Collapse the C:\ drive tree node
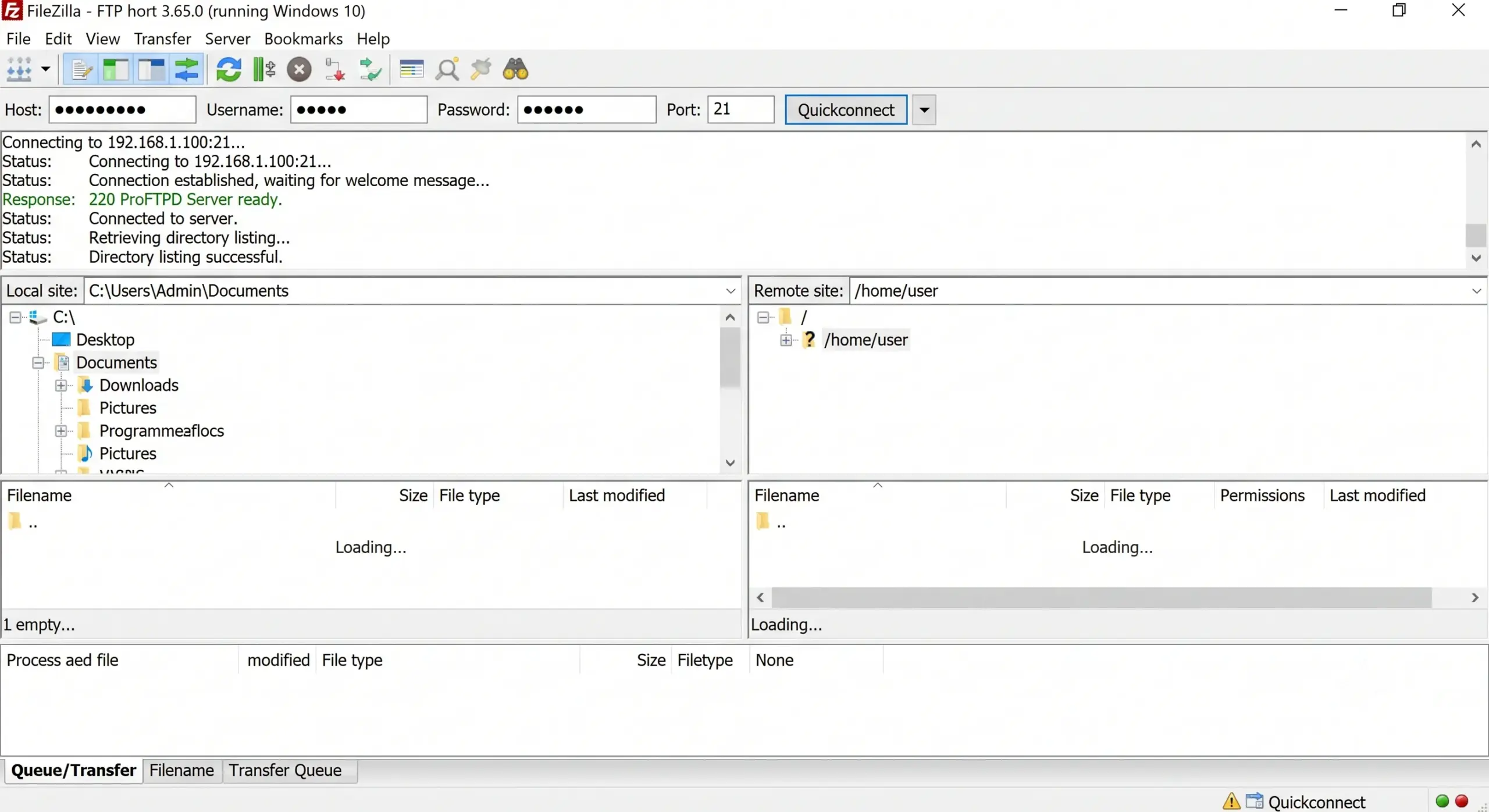This screenshot has height=812, width=1489. click(15, 317)
